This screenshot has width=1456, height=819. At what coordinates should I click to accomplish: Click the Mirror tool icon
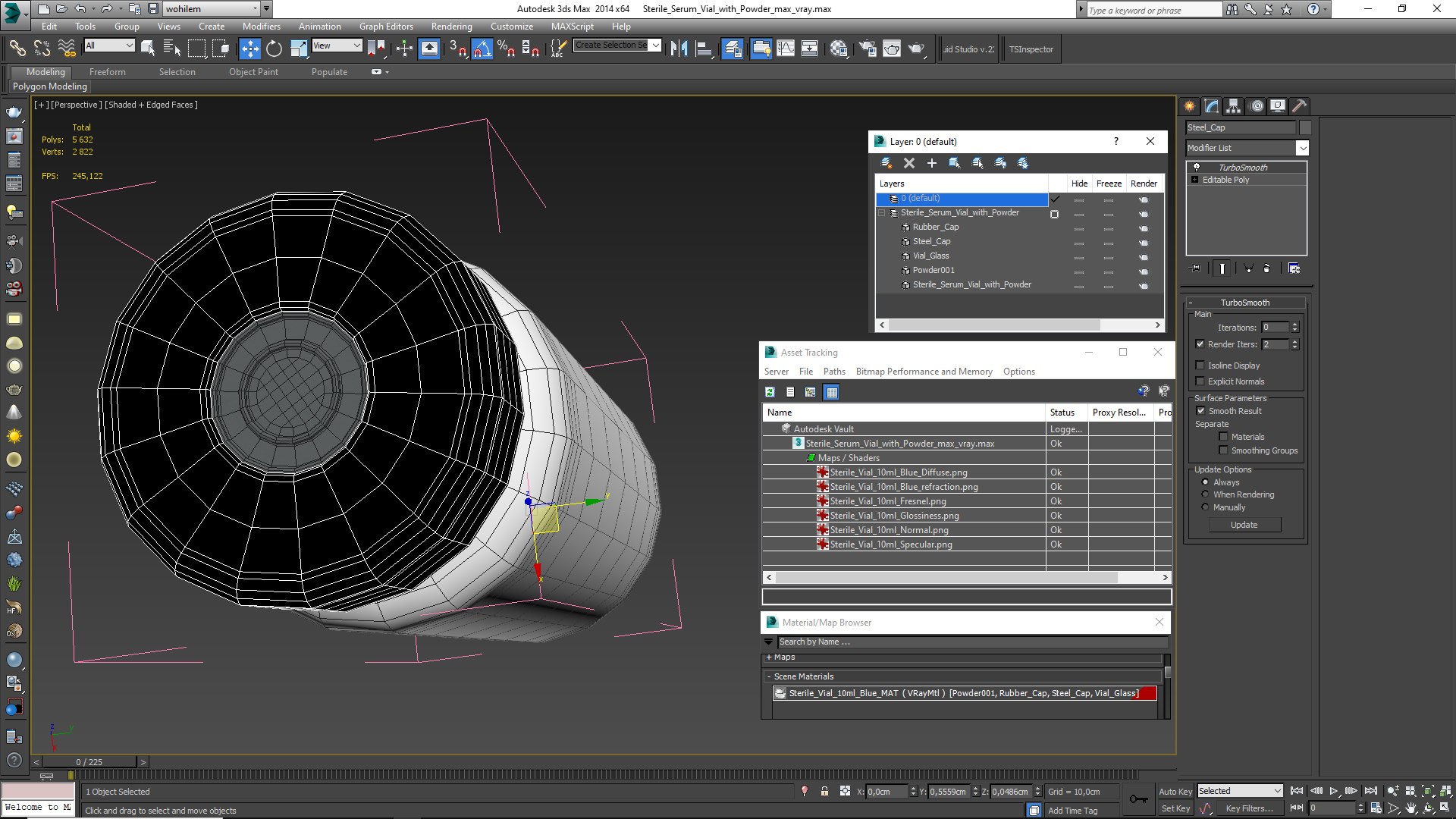[679, 49]
